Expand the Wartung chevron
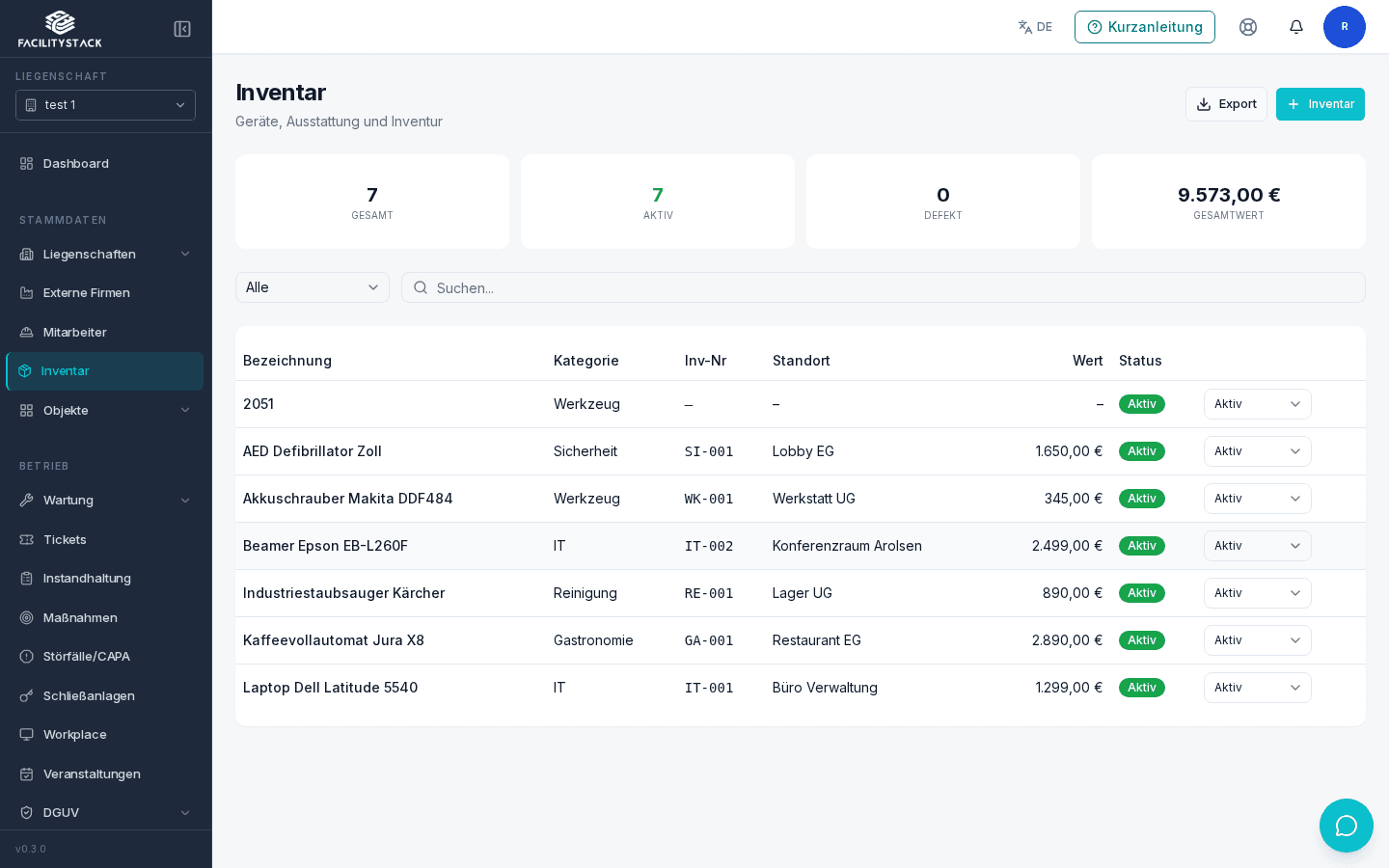Viewport: 1389px width, 868px height. pyautogui.click(x=185, y=501)
